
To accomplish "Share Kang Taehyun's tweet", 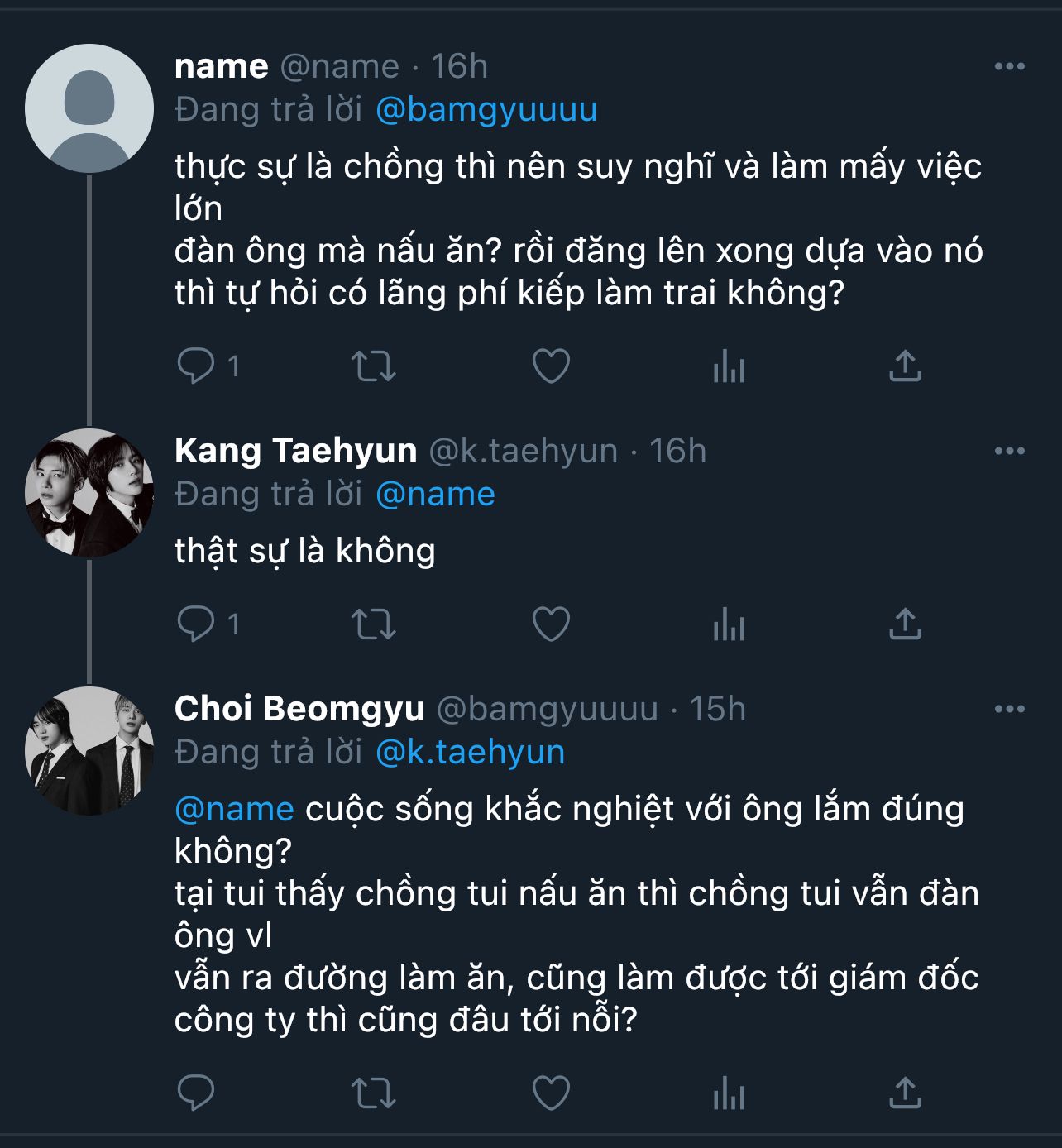I will [905, 624].
